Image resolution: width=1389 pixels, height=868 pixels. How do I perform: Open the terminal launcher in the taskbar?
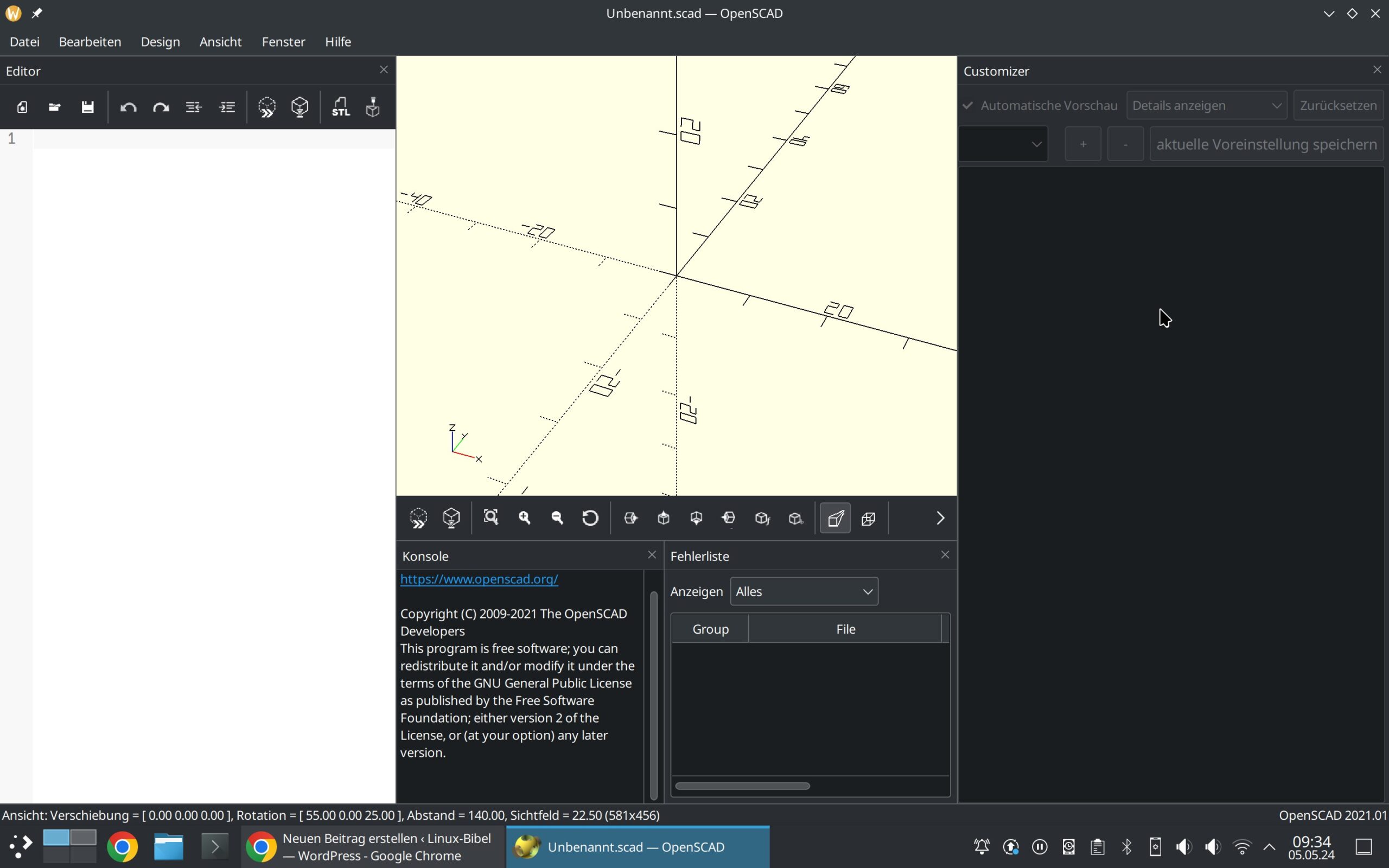click(x=215, y=847)
